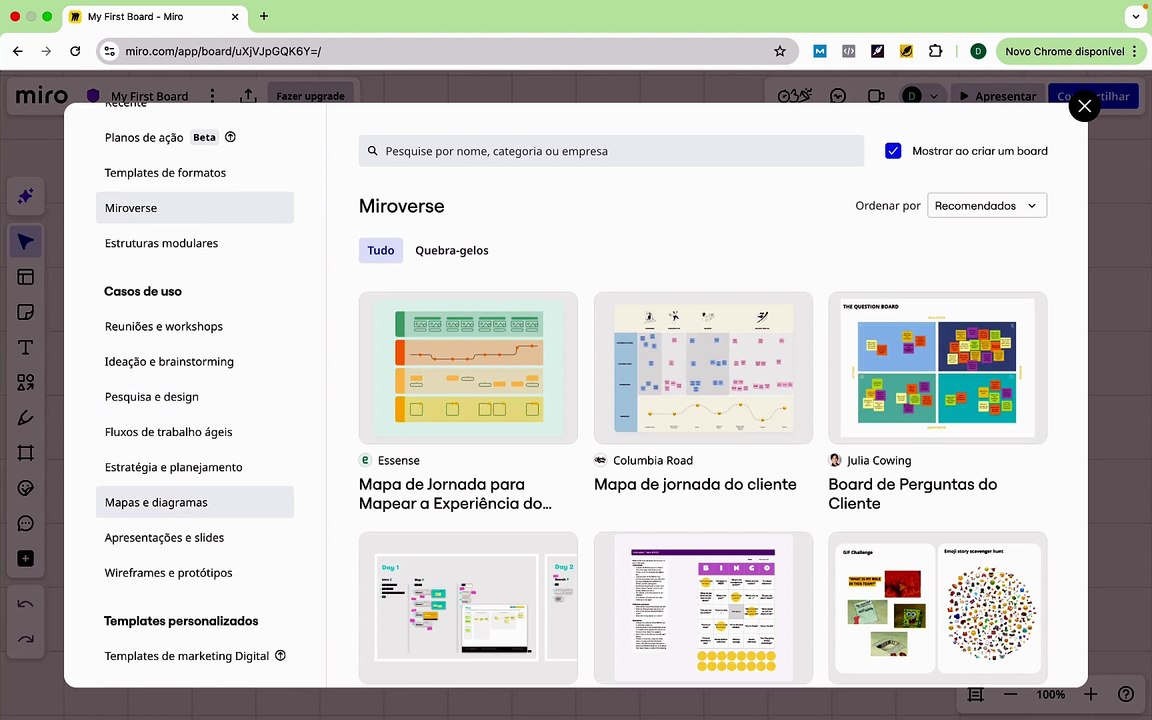The width and height of the screenshot is (1152, 720).
Task: Open Mapa de jornada do cliente thumbnail
Action: 703,368
